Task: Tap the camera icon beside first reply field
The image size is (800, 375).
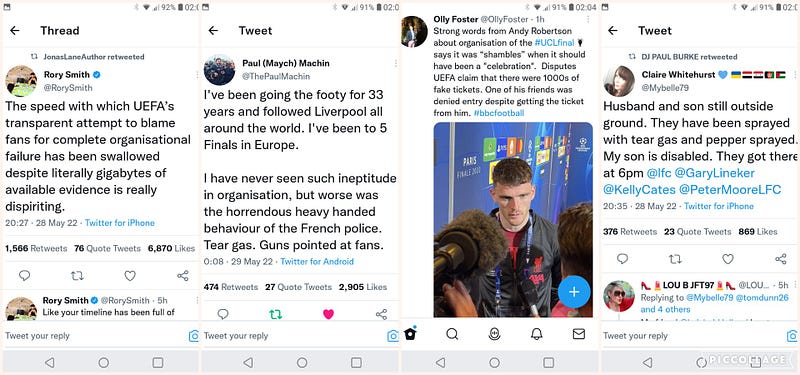Action: coord(193,336)
